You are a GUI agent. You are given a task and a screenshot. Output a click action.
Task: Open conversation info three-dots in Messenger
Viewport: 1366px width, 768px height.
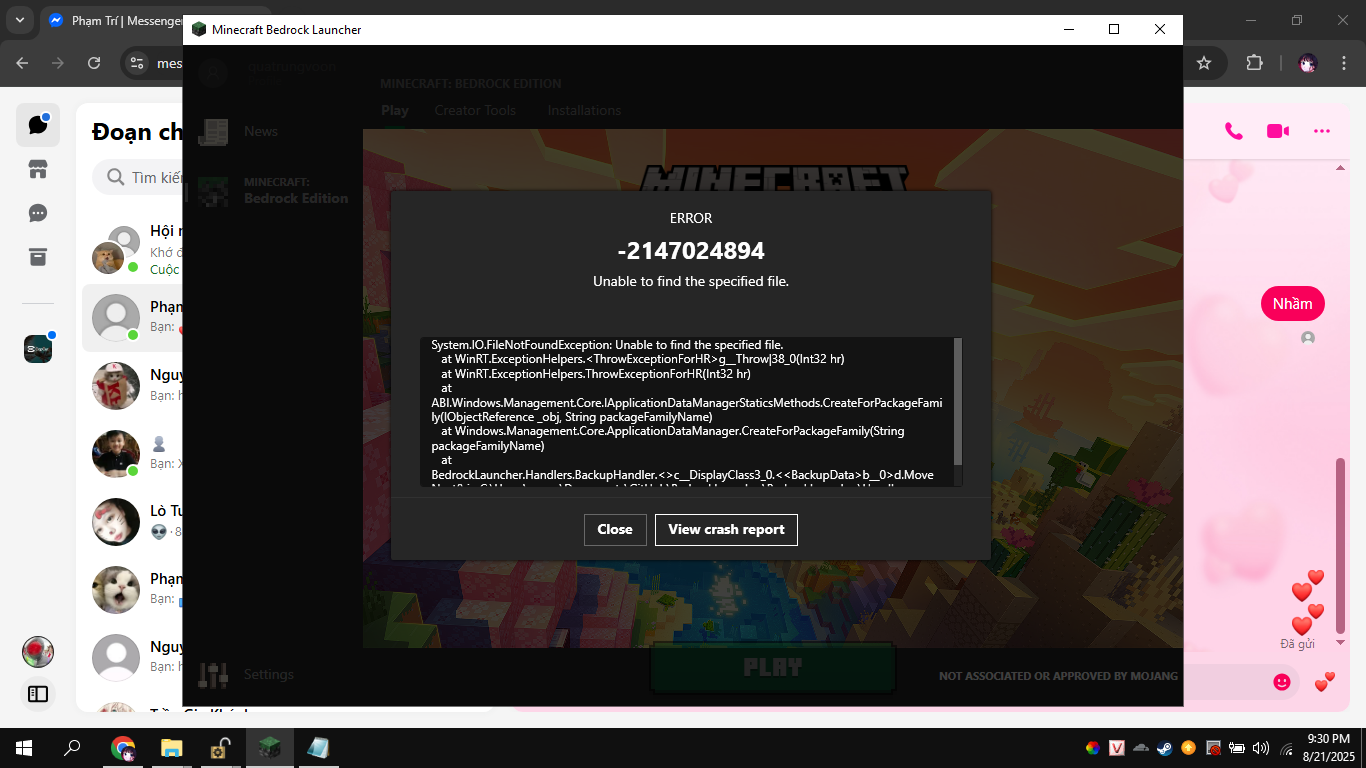1322,131
